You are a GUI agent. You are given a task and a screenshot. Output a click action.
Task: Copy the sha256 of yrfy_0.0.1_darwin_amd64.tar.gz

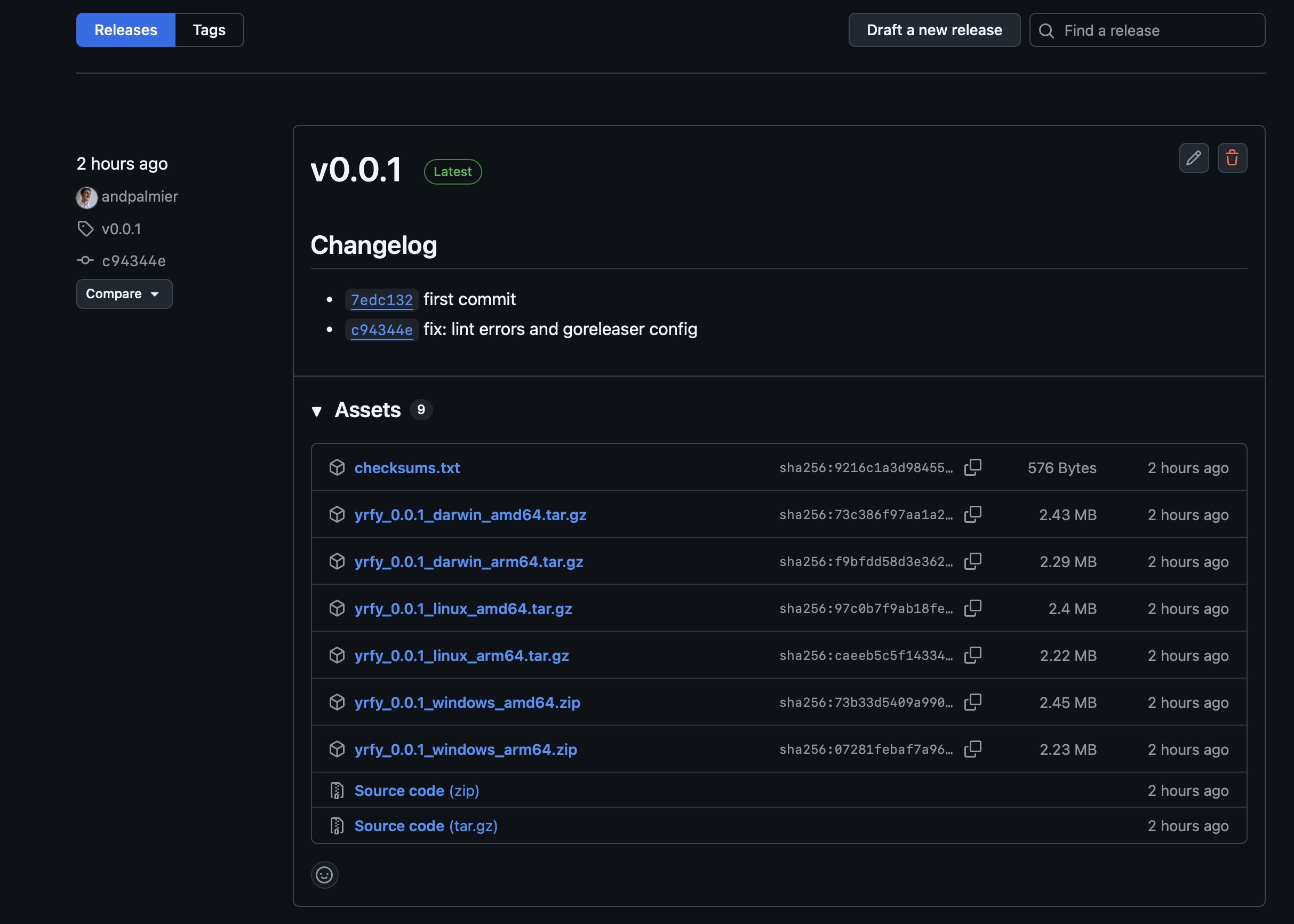pyautogui.click(x=972, y=514)
